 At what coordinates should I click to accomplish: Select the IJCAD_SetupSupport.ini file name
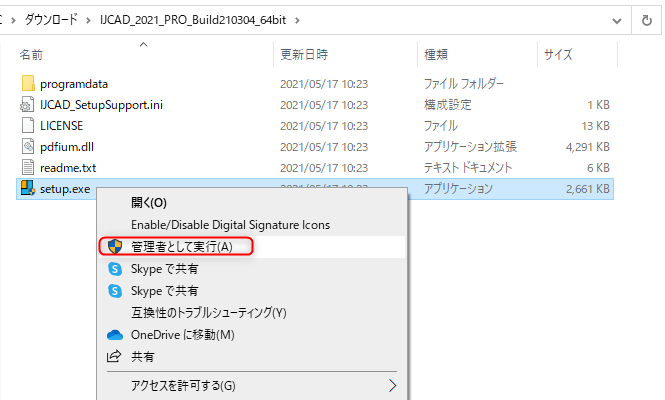(101, 105)
